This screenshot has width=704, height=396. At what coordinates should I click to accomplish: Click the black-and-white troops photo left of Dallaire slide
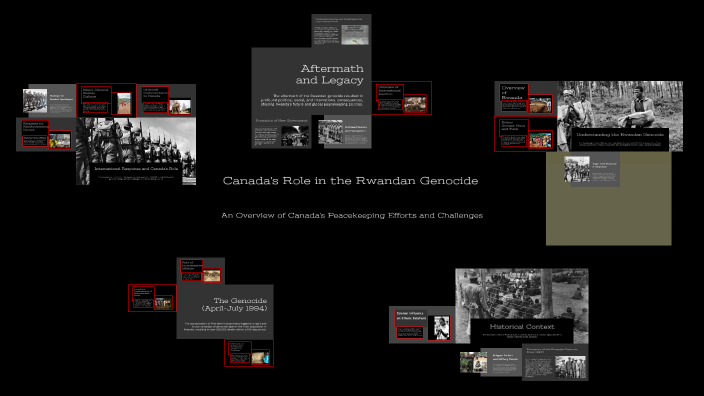coord(35,101)
